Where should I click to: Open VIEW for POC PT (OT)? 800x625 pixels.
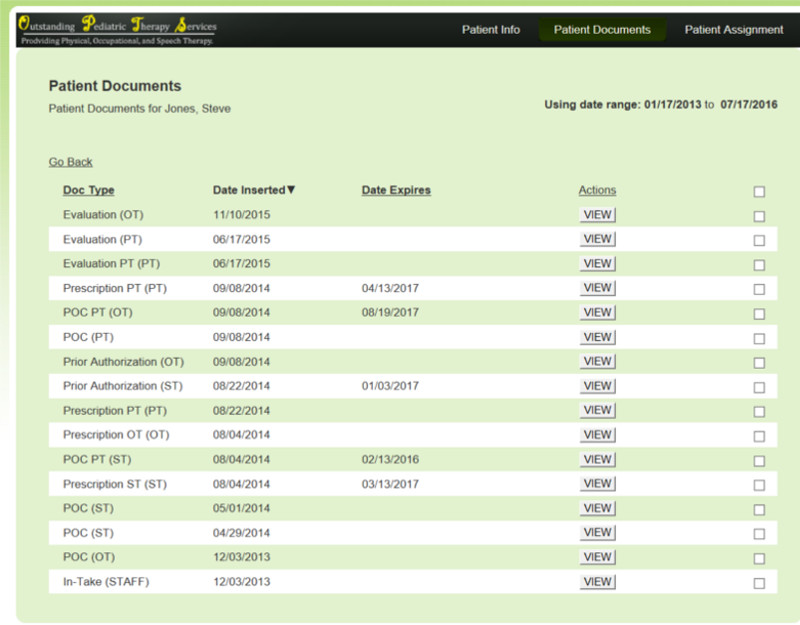click(597, 312)
